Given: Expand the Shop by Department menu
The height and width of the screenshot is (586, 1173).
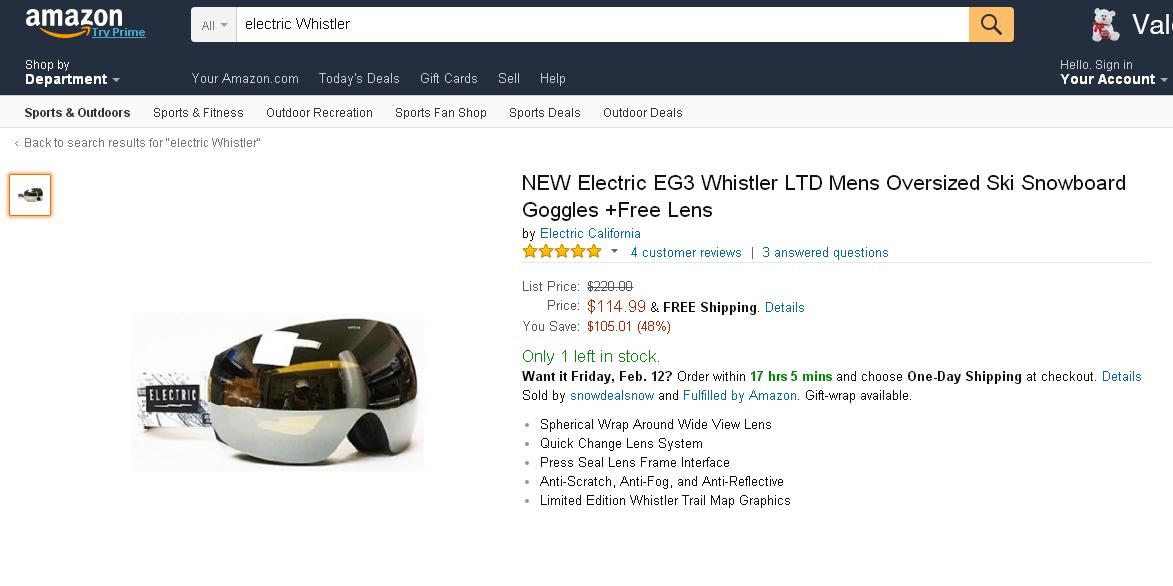Looking at the screenshot, I should pos(72,72).
